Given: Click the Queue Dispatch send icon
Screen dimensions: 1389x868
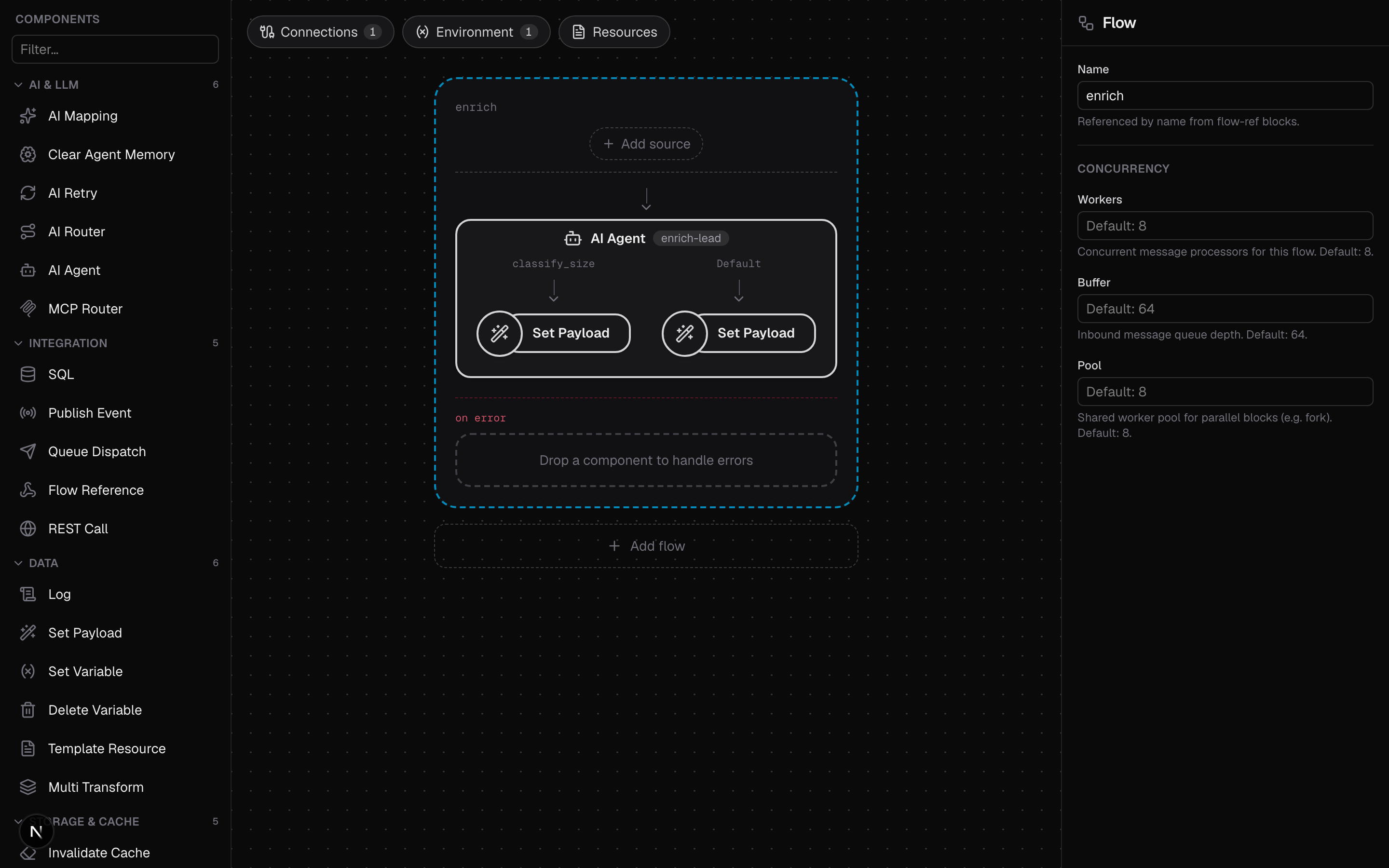Looking at the screenshot, I should (x=27, y=451).
